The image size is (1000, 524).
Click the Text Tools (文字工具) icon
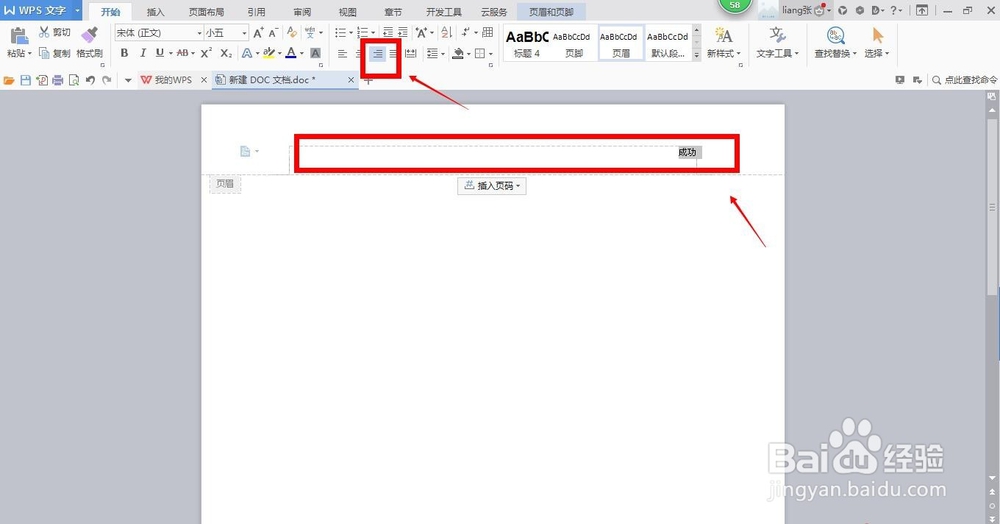[x=777, y=35]
